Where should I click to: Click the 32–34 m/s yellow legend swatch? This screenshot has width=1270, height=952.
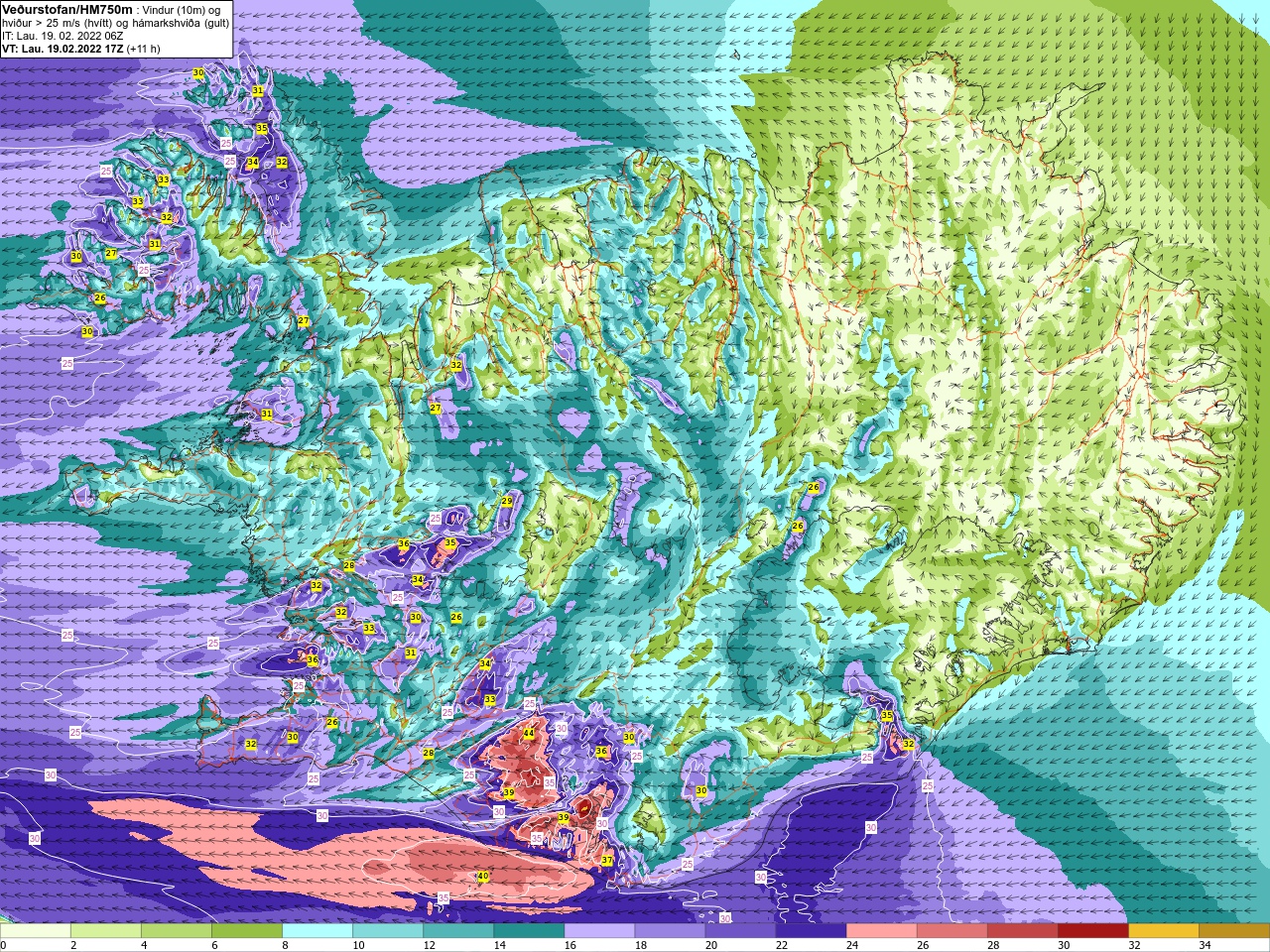[x=1163, y=931]
